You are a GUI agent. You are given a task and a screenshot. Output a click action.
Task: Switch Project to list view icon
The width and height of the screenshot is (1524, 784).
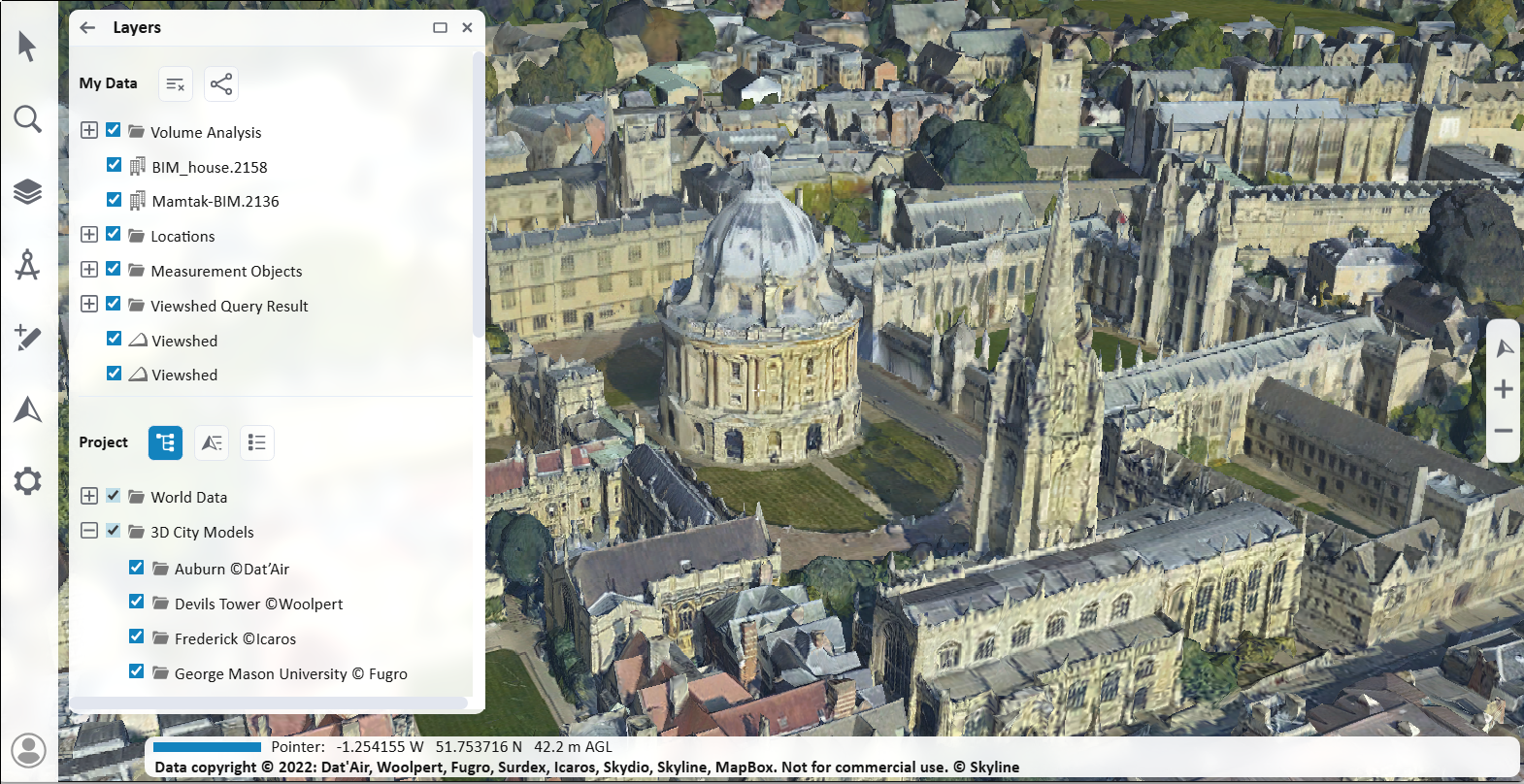click(x=257, y=442)
